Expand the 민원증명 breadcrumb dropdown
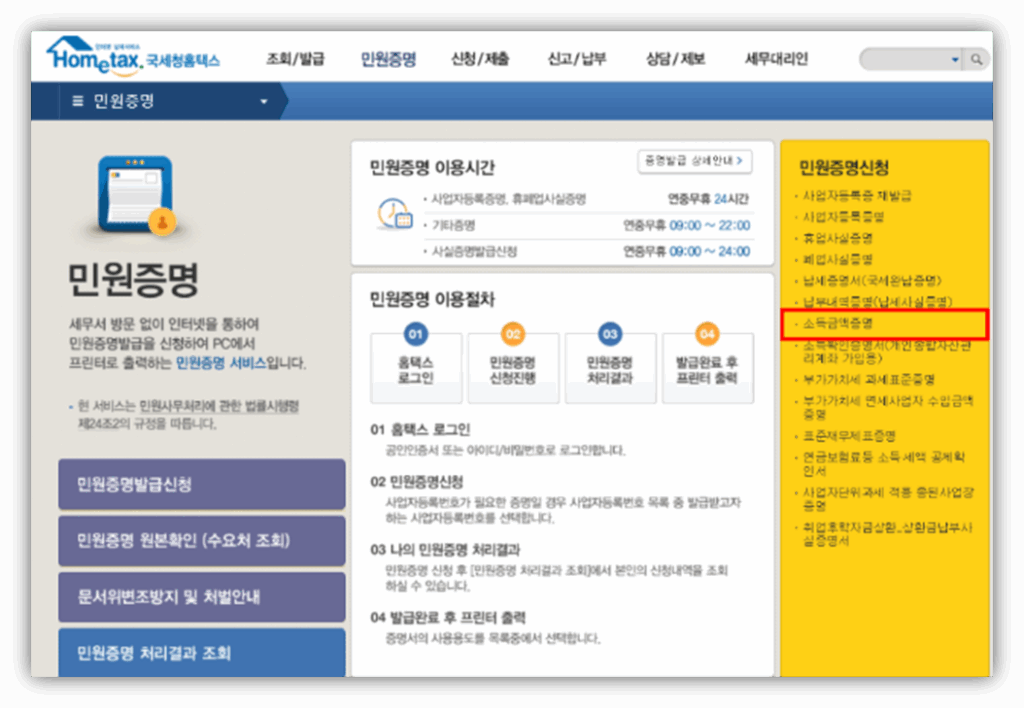Viewport: 1024px width, 708px height. [x=264, y=102]
